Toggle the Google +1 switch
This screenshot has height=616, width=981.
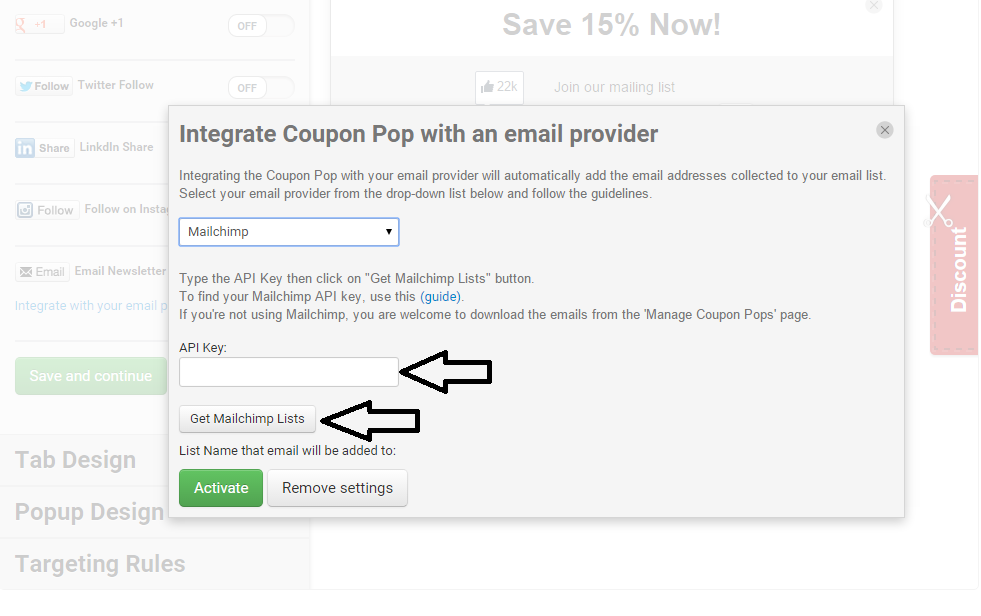click(260, 26)
